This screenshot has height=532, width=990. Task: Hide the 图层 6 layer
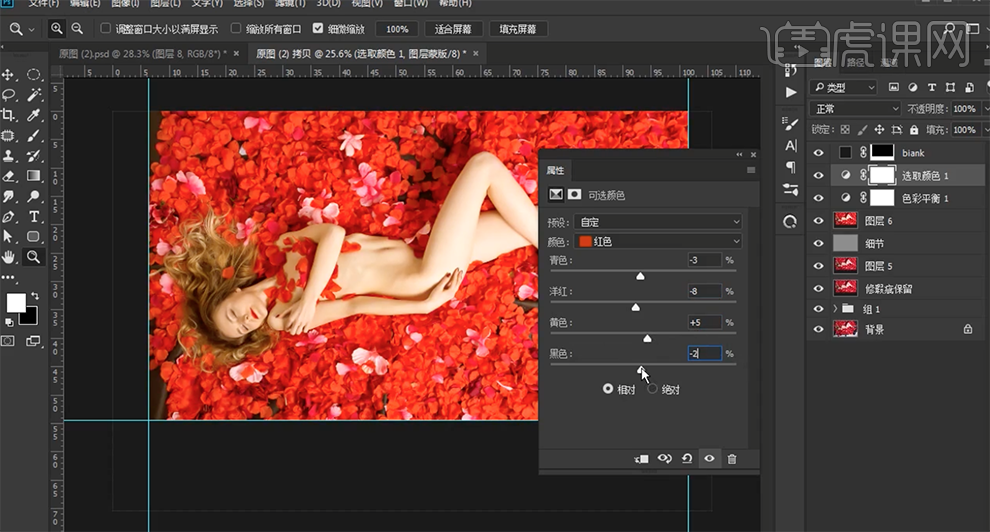tap(819, 220)
